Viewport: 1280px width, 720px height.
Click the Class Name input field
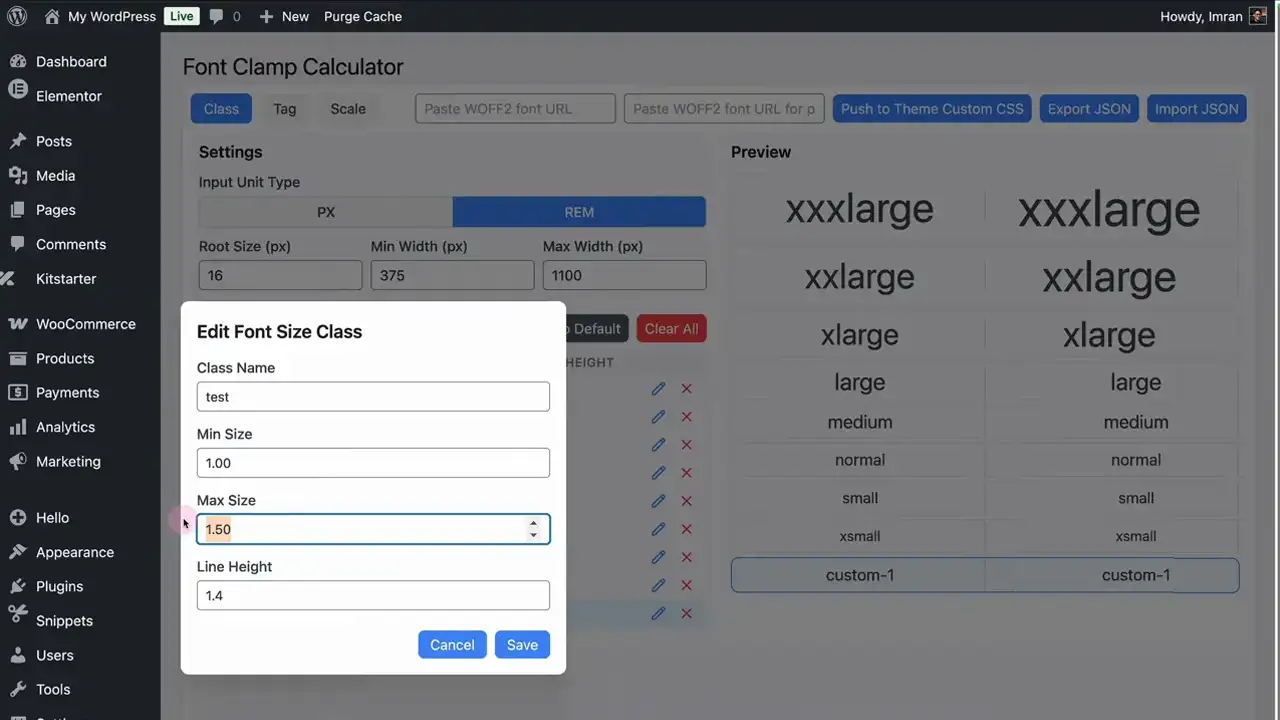pos(373,397)
